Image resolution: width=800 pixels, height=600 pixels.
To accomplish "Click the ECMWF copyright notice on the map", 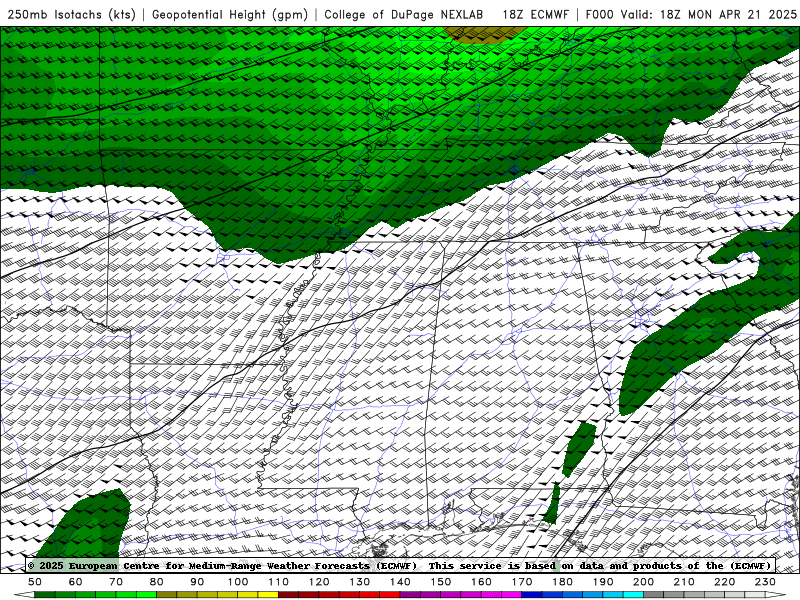I will [400, 565].
